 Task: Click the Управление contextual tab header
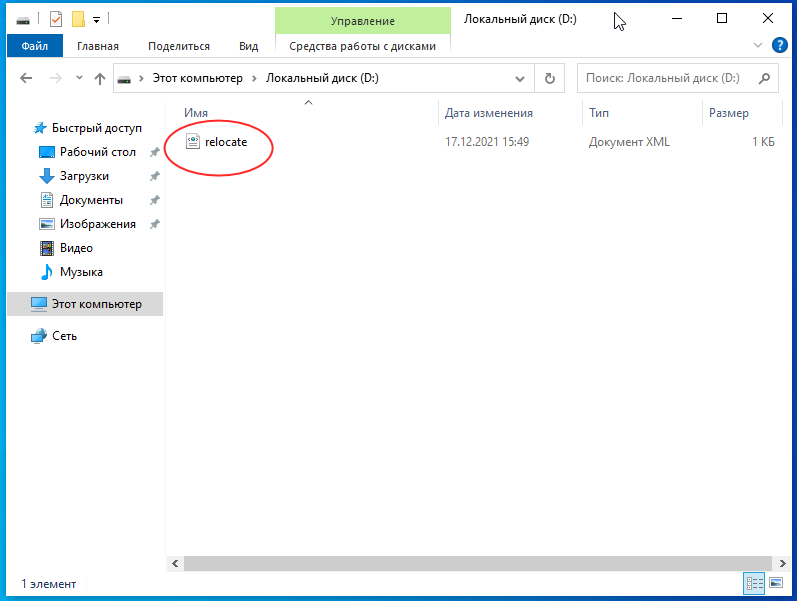362,21
